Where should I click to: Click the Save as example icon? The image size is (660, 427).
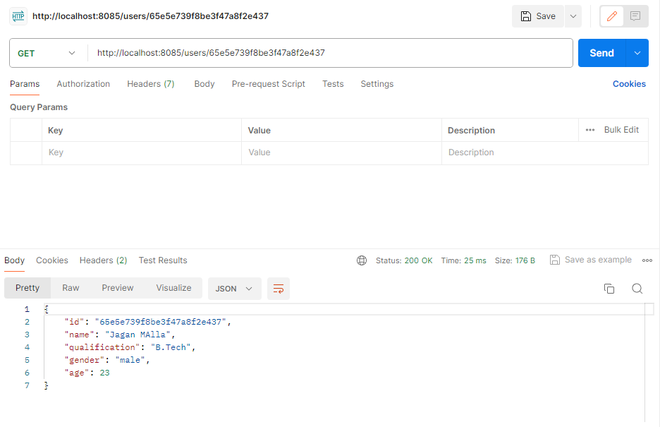556,260
